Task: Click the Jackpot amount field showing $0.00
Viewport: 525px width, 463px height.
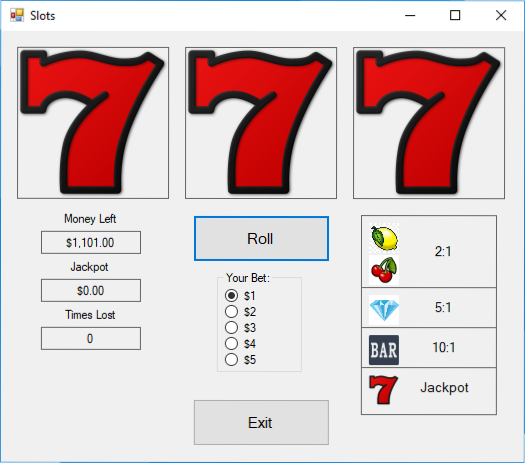Action: pos(91,290)
